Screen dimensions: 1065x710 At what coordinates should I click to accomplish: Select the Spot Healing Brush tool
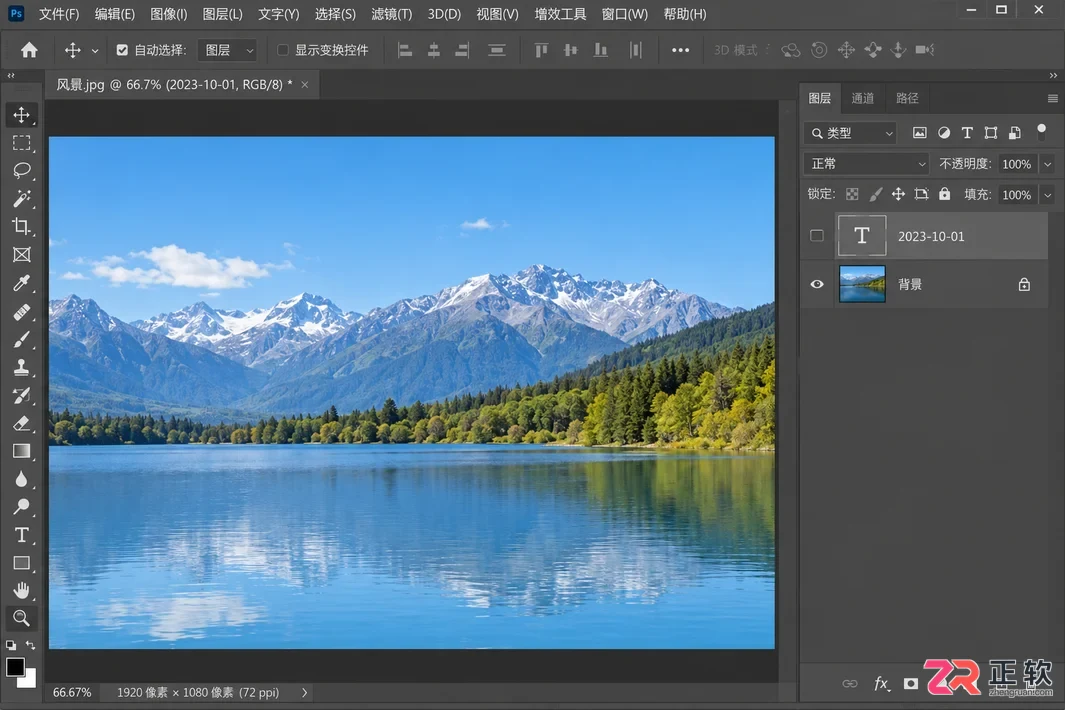pyautogui.click(x=22, y=312)
